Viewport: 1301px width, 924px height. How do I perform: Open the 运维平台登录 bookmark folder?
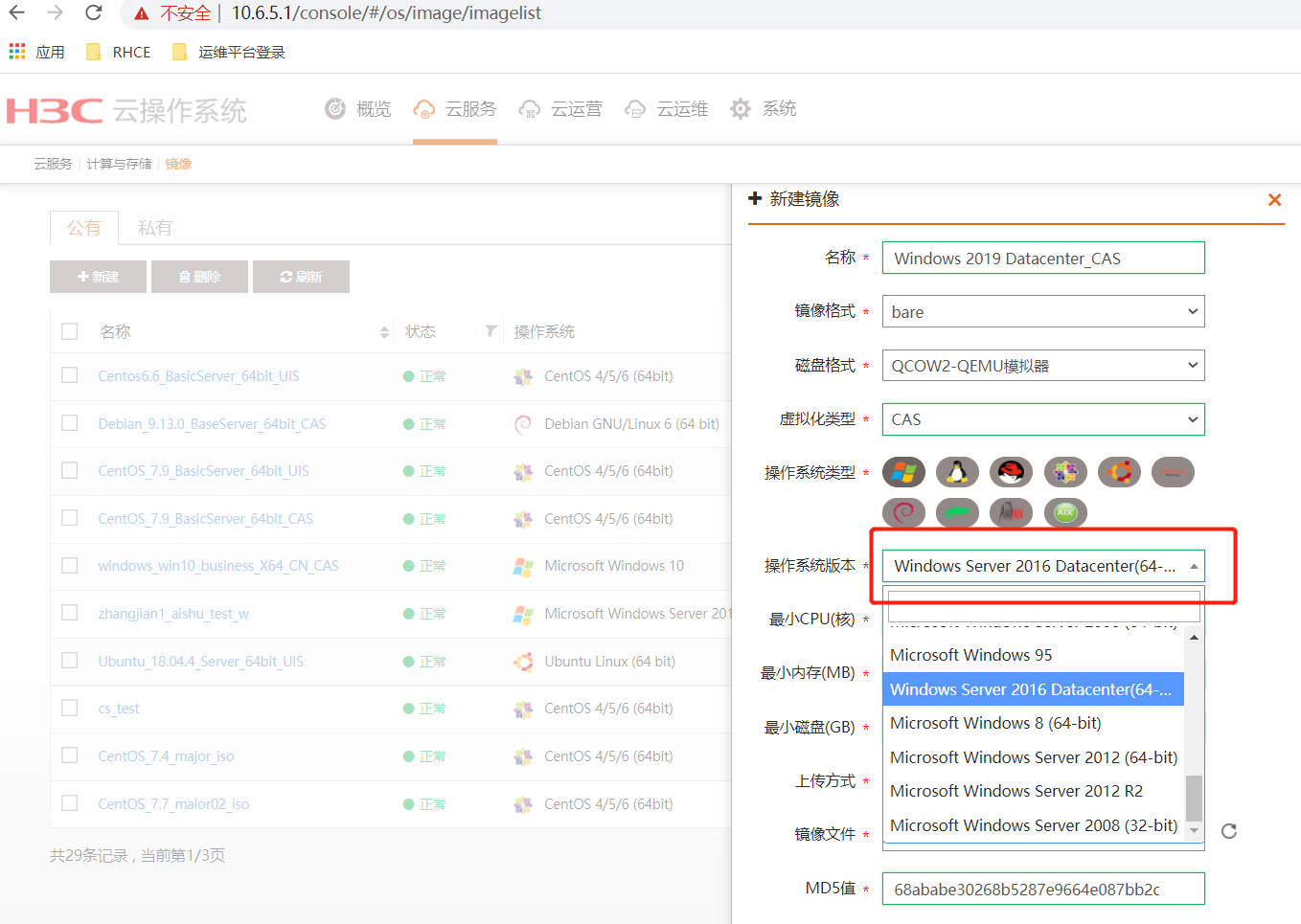pyautogui.click(x=229, y=52)
